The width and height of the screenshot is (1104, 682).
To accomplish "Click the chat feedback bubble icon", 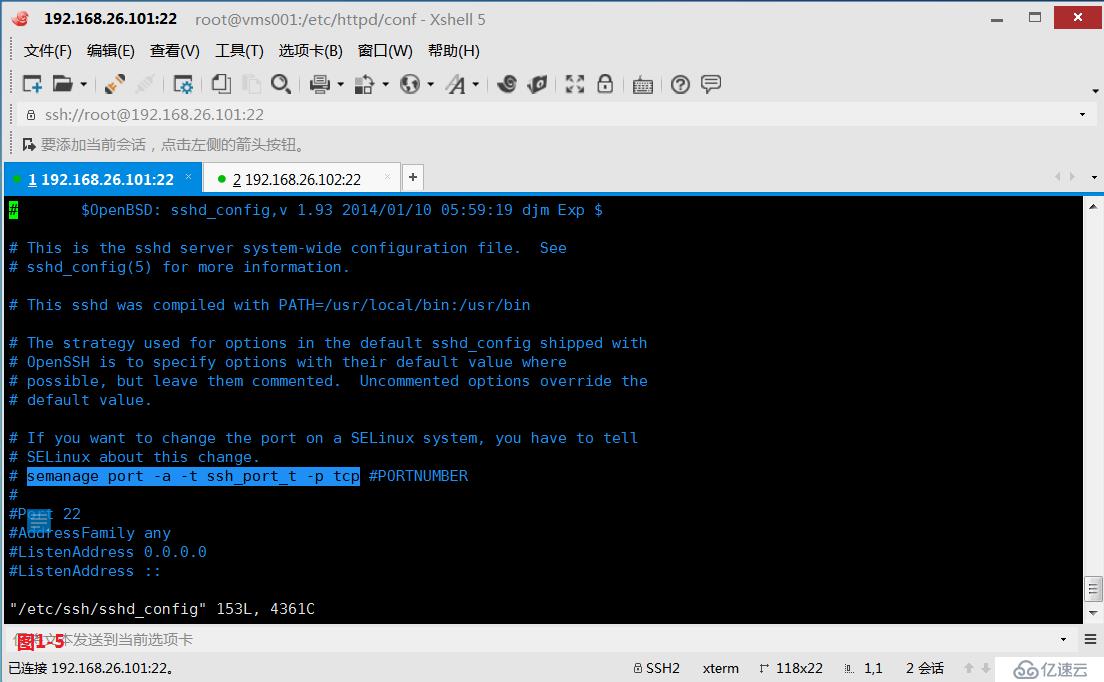I will 711,84.
